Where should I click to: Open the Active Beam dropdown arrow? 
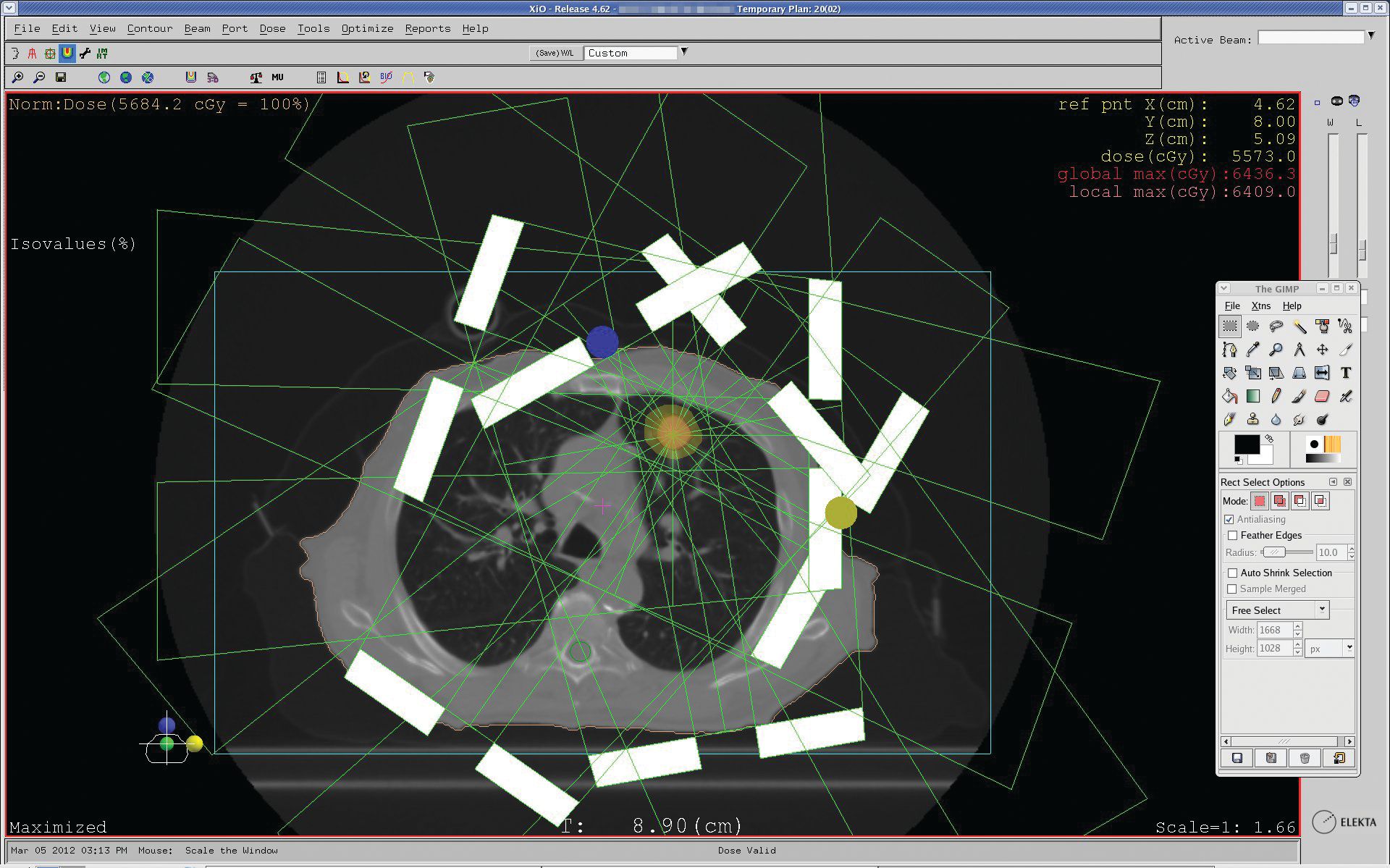(1371, 36)
